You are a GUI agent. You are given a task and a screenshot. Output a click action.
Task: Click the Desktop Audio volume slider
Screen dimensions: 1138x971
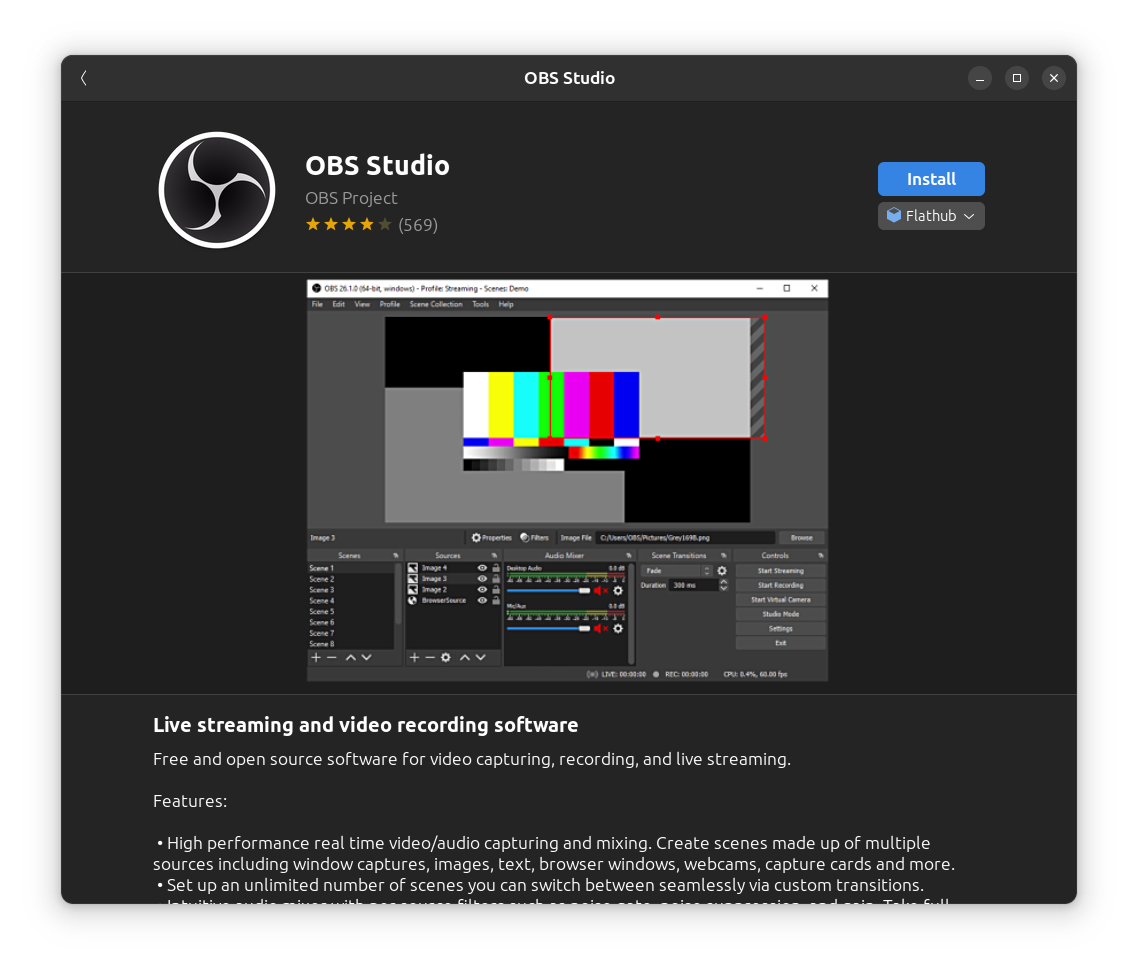547,591
